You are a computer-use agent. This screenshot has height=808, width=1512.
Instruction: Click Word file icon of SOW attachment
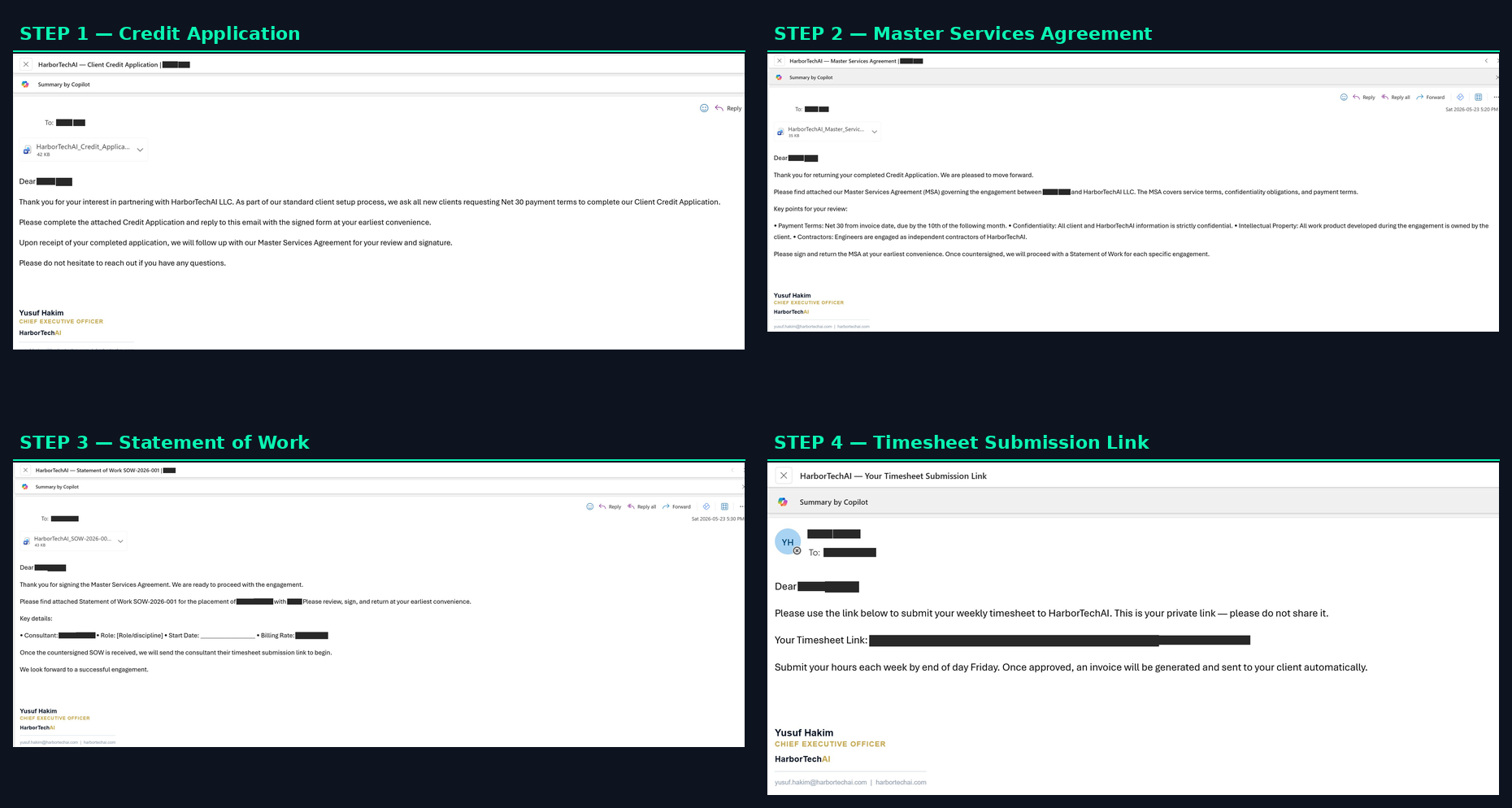(x=27, y=541)
